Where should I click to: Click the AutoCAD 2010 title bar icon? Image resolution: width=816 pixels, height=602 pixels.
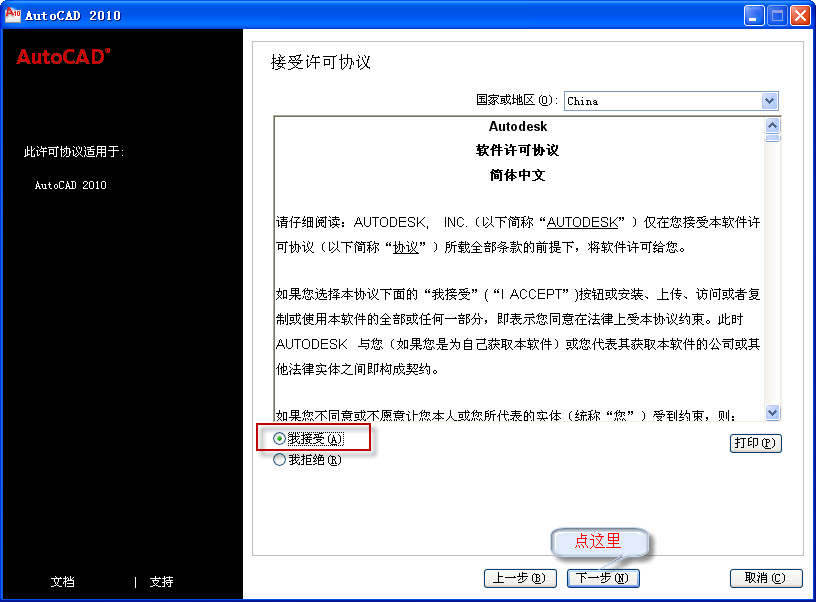click(x=12, y=15)
